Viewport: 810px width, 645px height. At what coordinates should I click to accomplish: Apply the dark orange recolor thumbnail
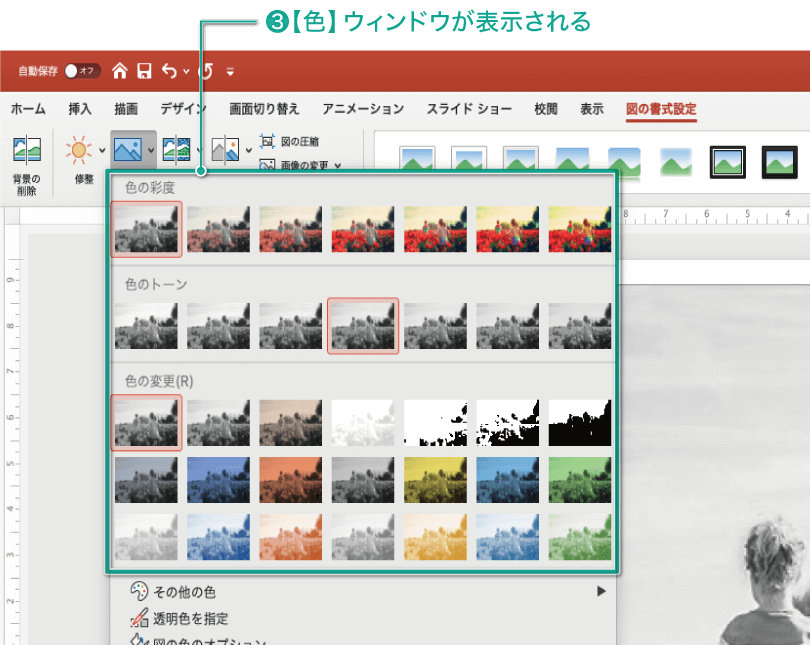291,480
